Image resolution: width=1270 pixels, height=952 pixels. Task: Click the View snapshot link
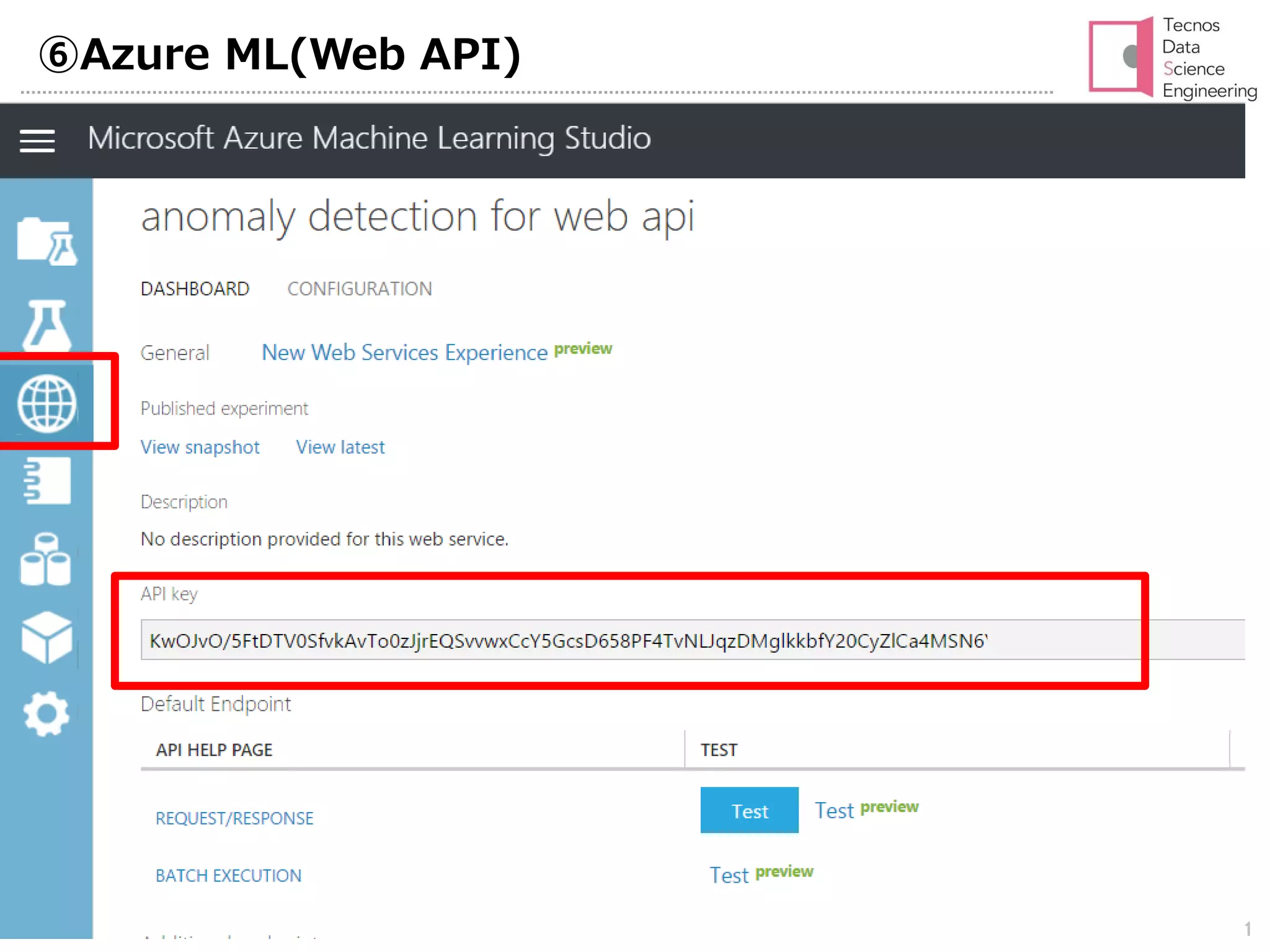click(x=200, y=447)
